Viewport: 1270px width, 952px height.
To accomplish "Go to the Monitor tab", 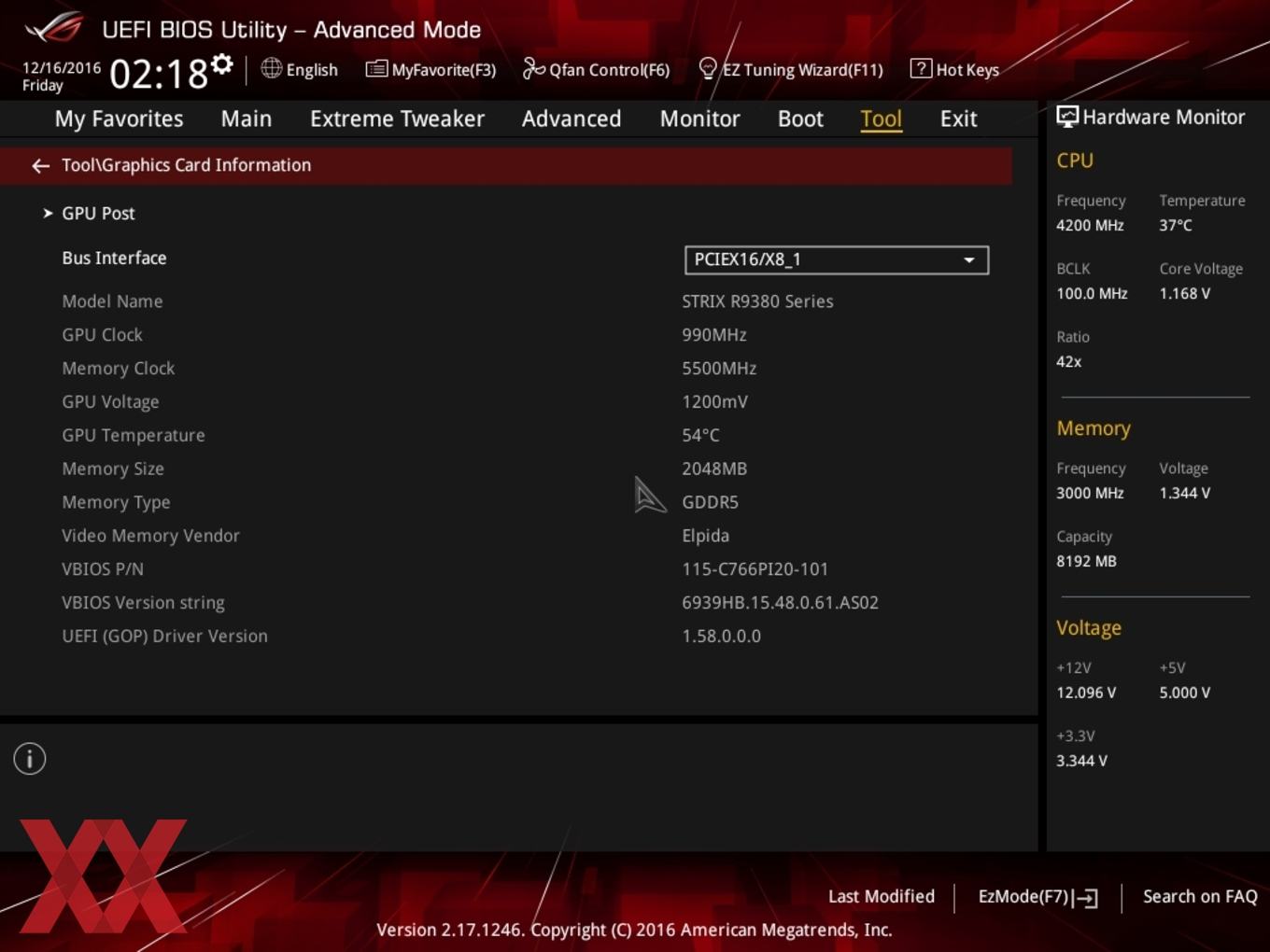I will (x=699, y=119).
